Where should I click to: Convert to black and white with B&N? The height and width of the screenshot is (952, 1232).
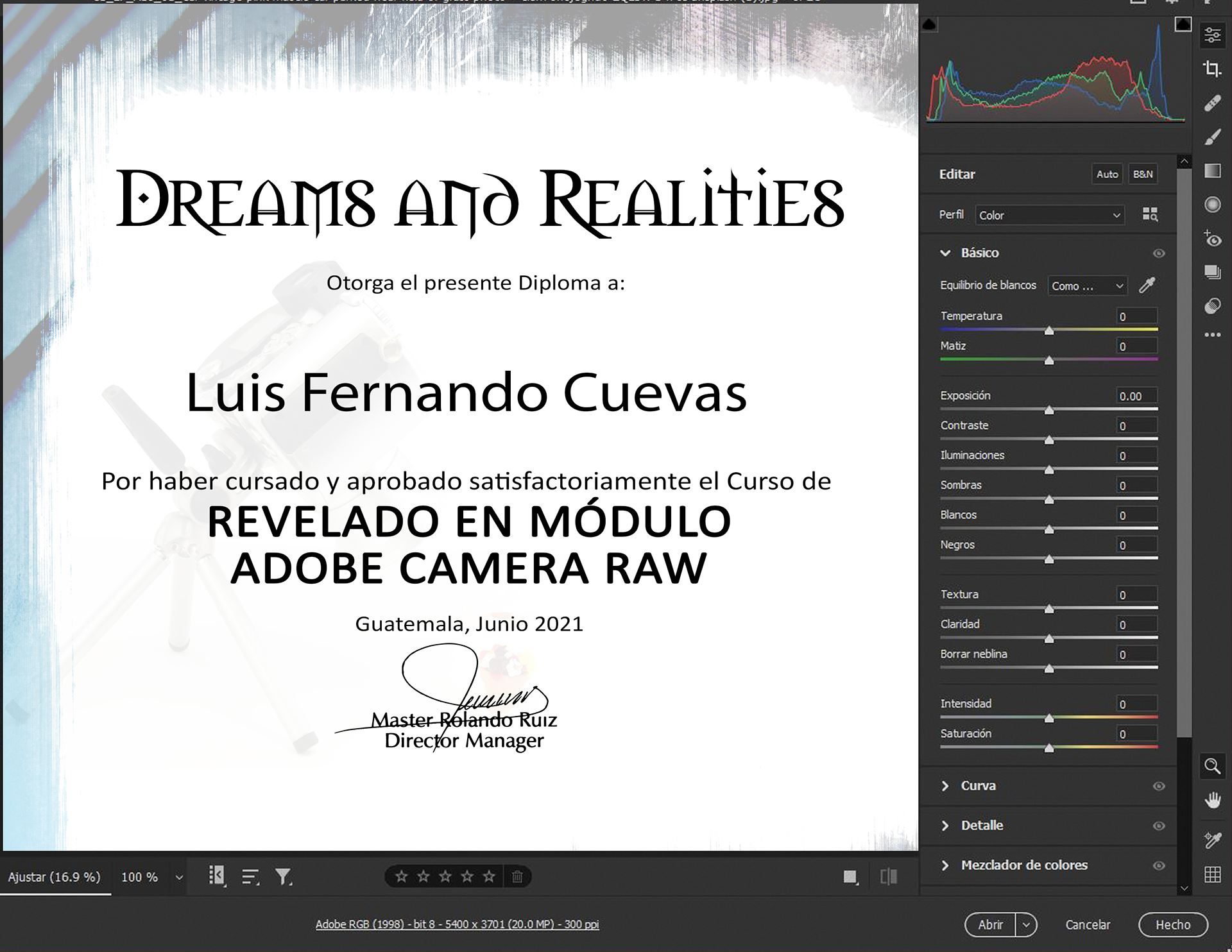point(1142,174)
